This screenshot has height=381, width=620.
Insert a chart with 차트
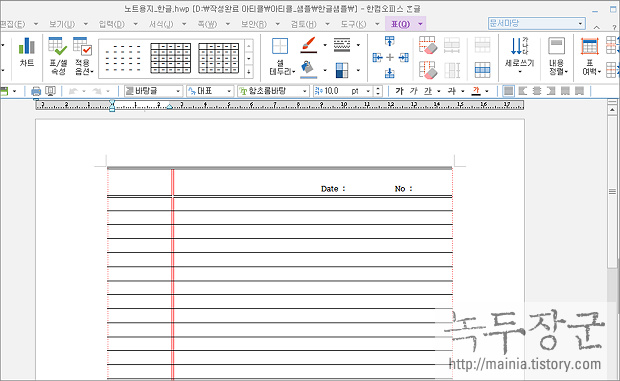(26, 52)
